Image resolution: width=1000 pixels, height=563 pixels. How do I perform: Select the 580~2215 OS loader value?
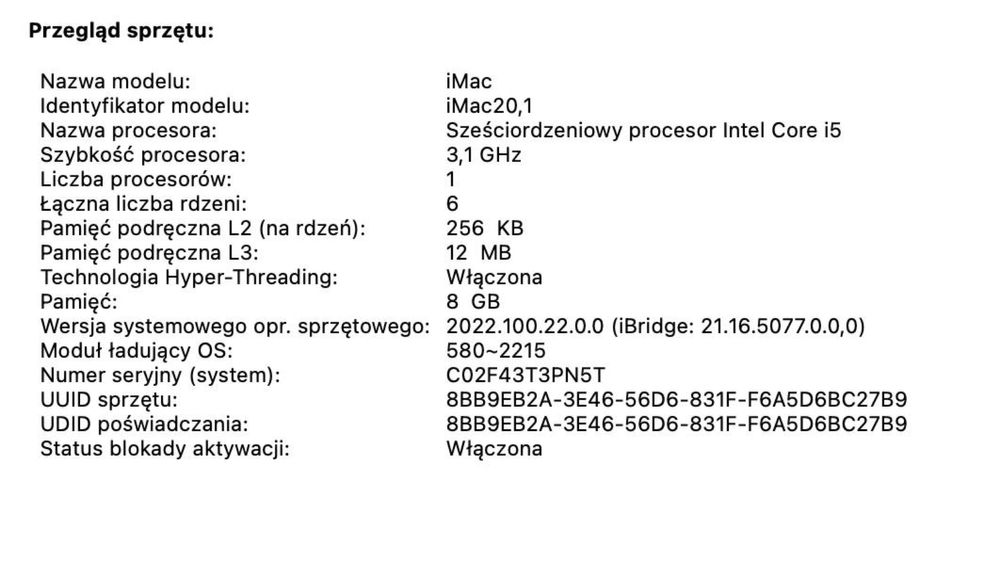(496, 350)
